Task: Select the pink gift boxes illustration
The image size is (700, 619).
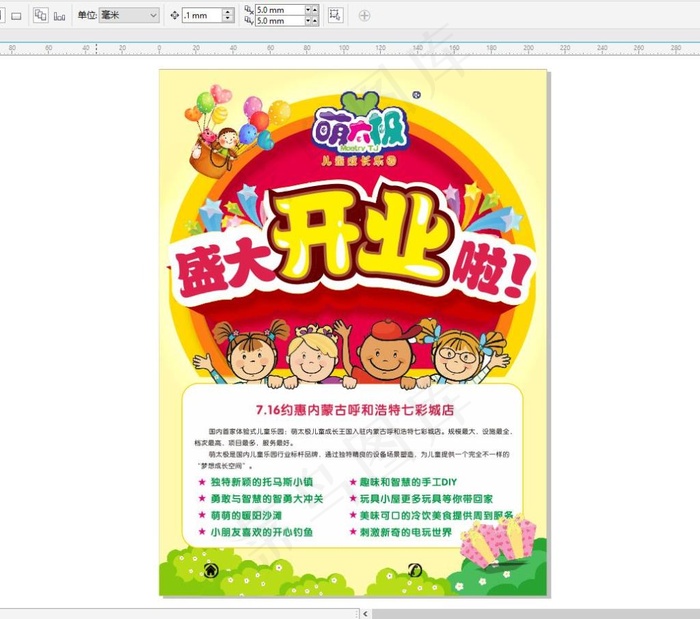Action: pos(498,541)
